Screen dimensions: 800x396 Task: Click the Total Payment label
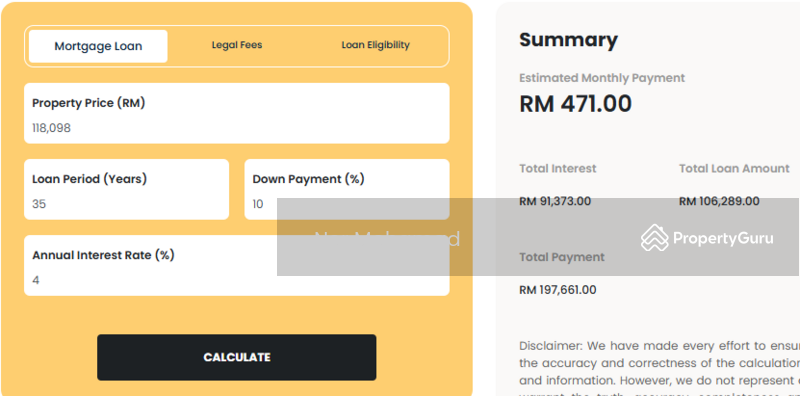(562, 257)
